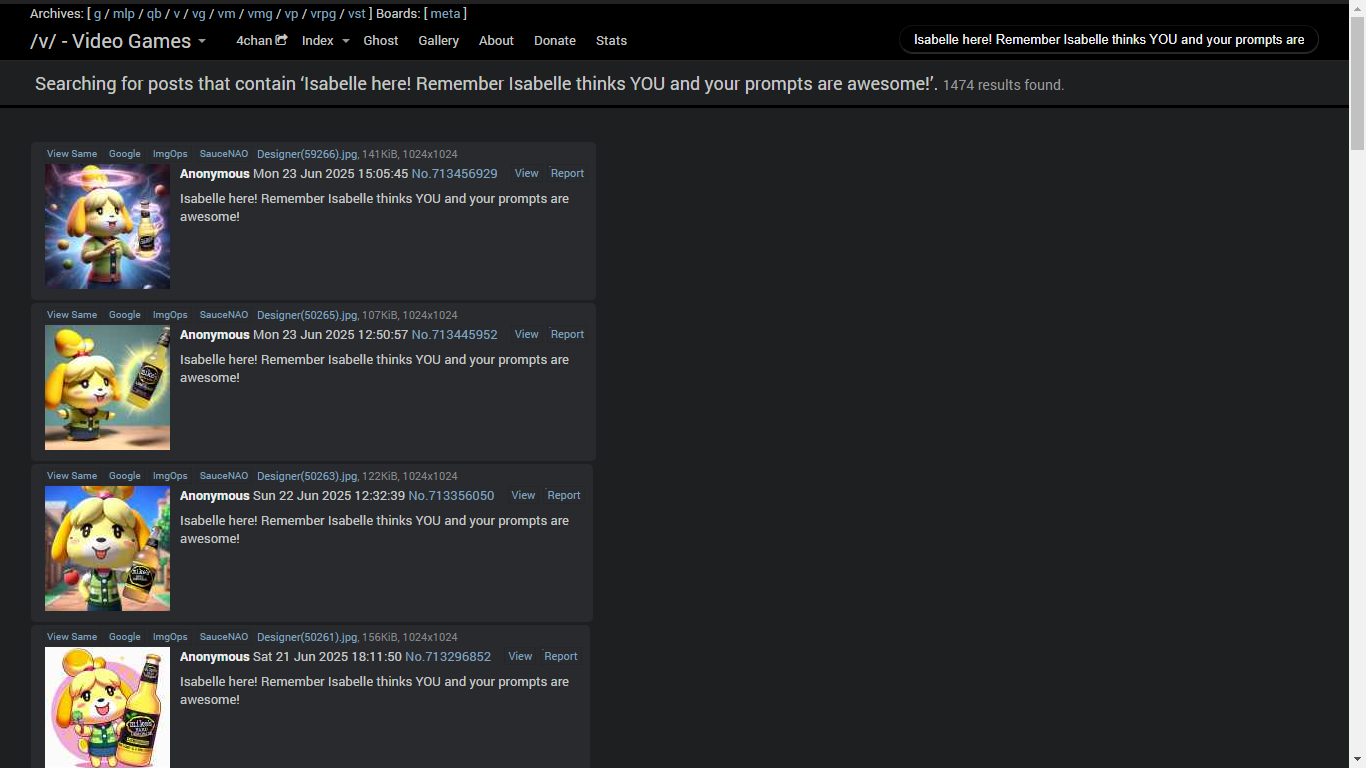Open thumbnail of post No.713456929
The height and width of the screenshot is (768, 1366).
point(107,227)
